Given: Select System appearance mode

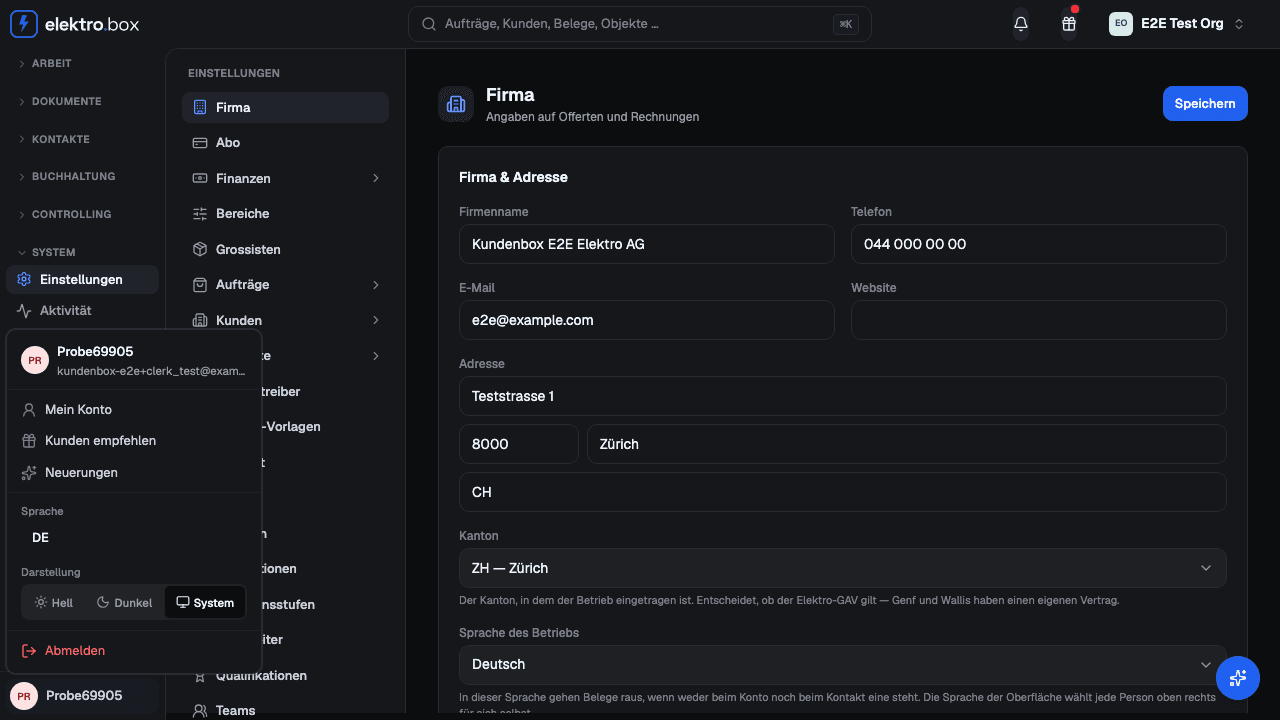Looking at the screenshot, I should [x=205, y=603].
